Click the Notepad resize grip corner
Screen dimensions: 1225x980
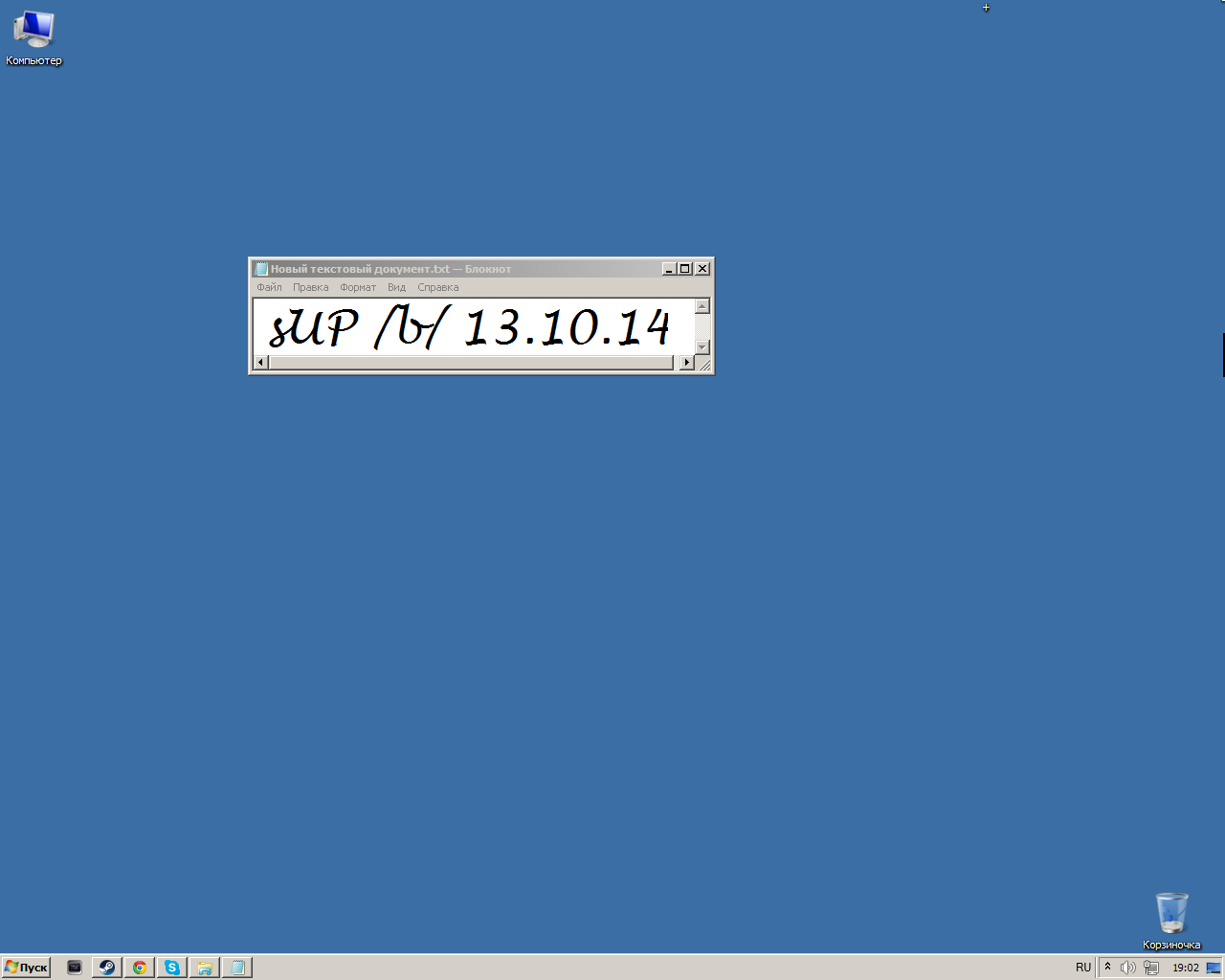703,363
